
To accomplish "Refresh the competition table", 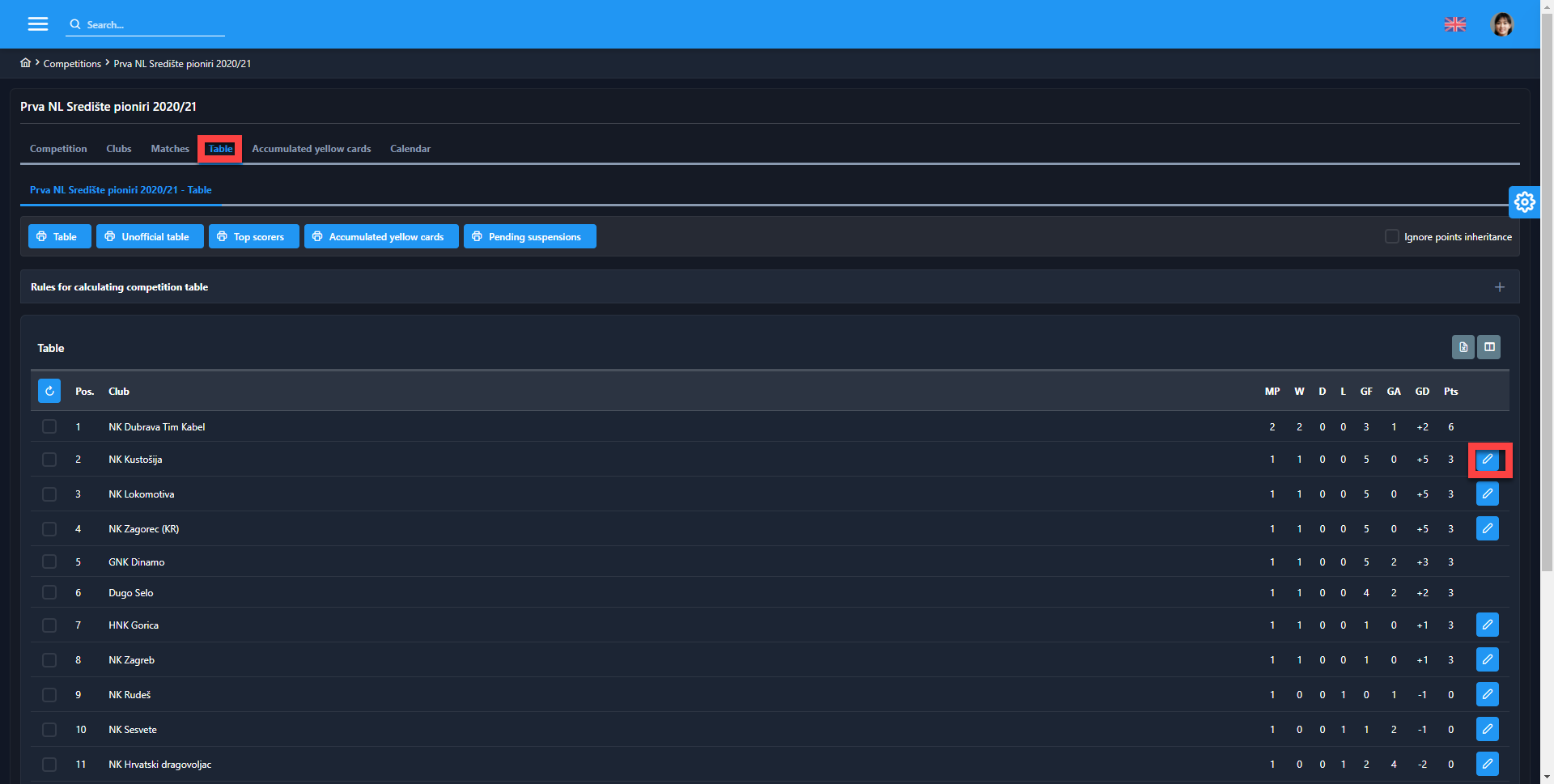I will click(x=49, y=391).
